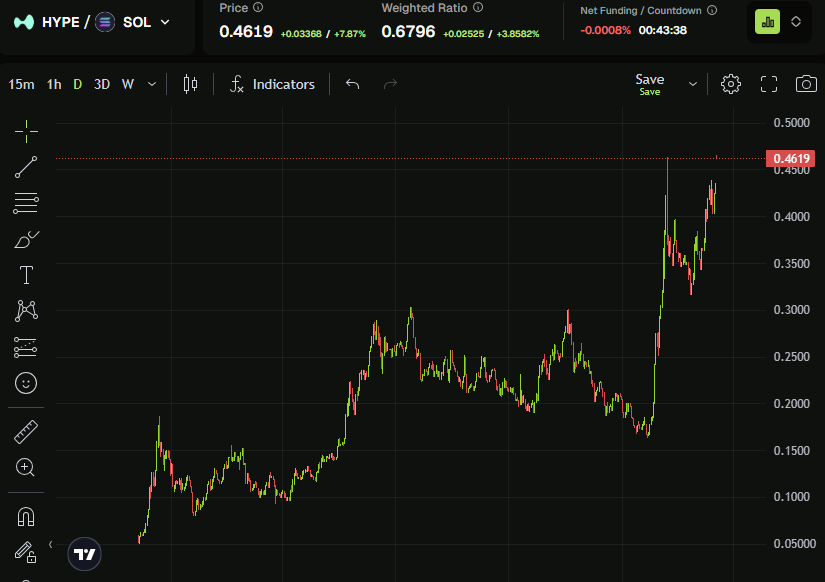825x582 pixels.
Task: Click the TradingView logo badge
Action: (x=84, y=554)
